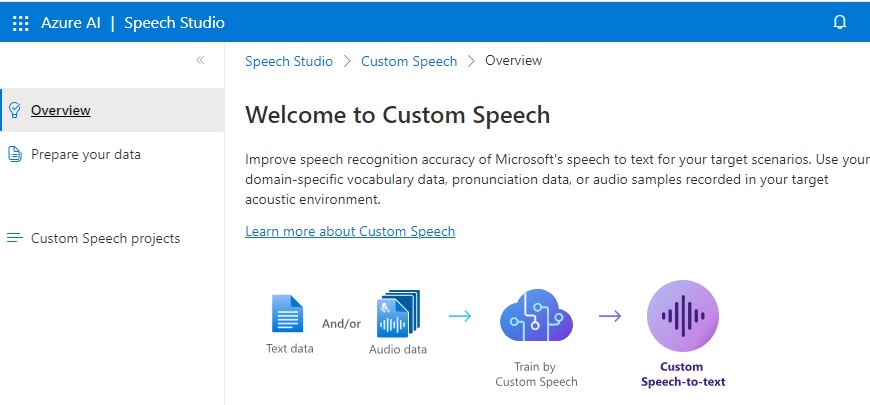The height and width of the screenshot is (405, 870).
Task: Go to Custom Speech projects
Action: 105,238
